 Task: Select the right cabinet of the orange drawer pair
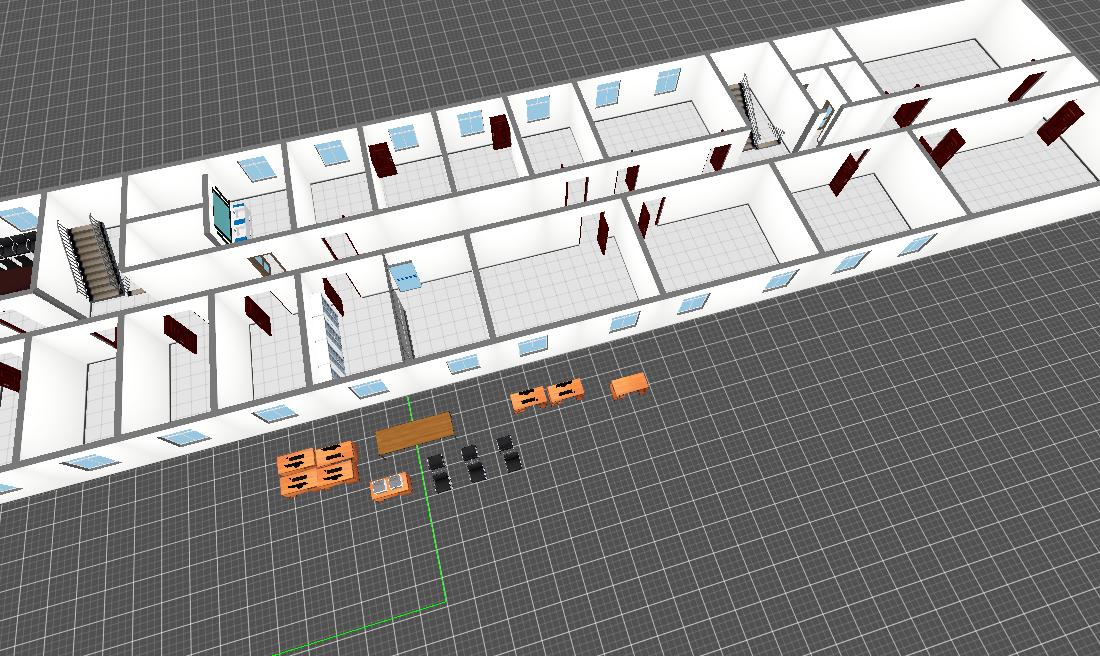[566, 391]
